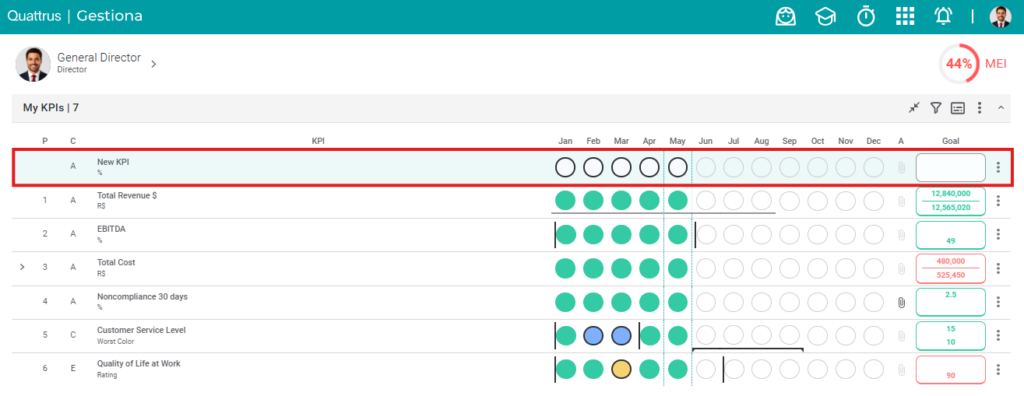Select the June circle for Total Revenue $
1024x396 pixels.
[x=705, y=200]
